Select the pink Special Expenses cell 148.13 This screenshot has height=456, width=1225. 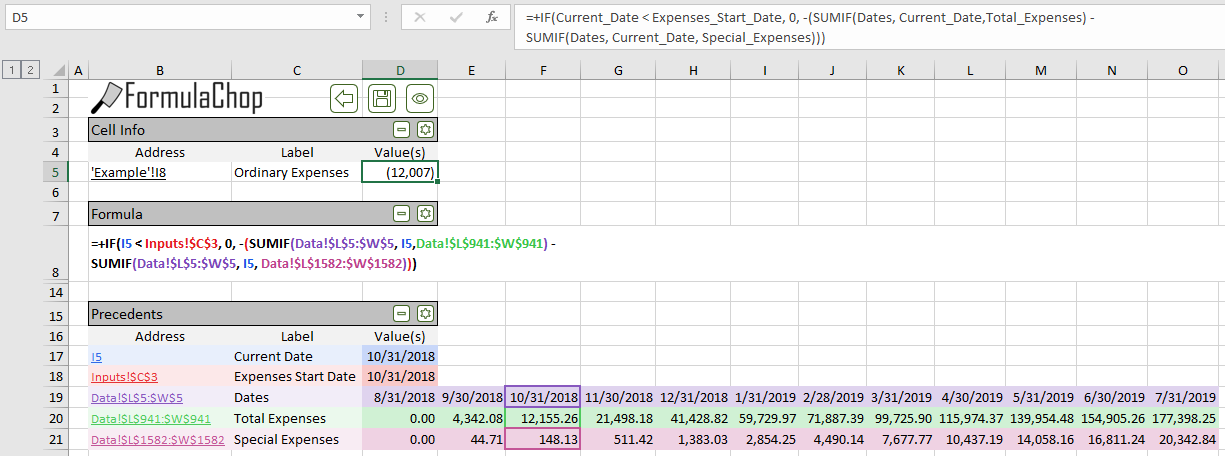(542, 440)
